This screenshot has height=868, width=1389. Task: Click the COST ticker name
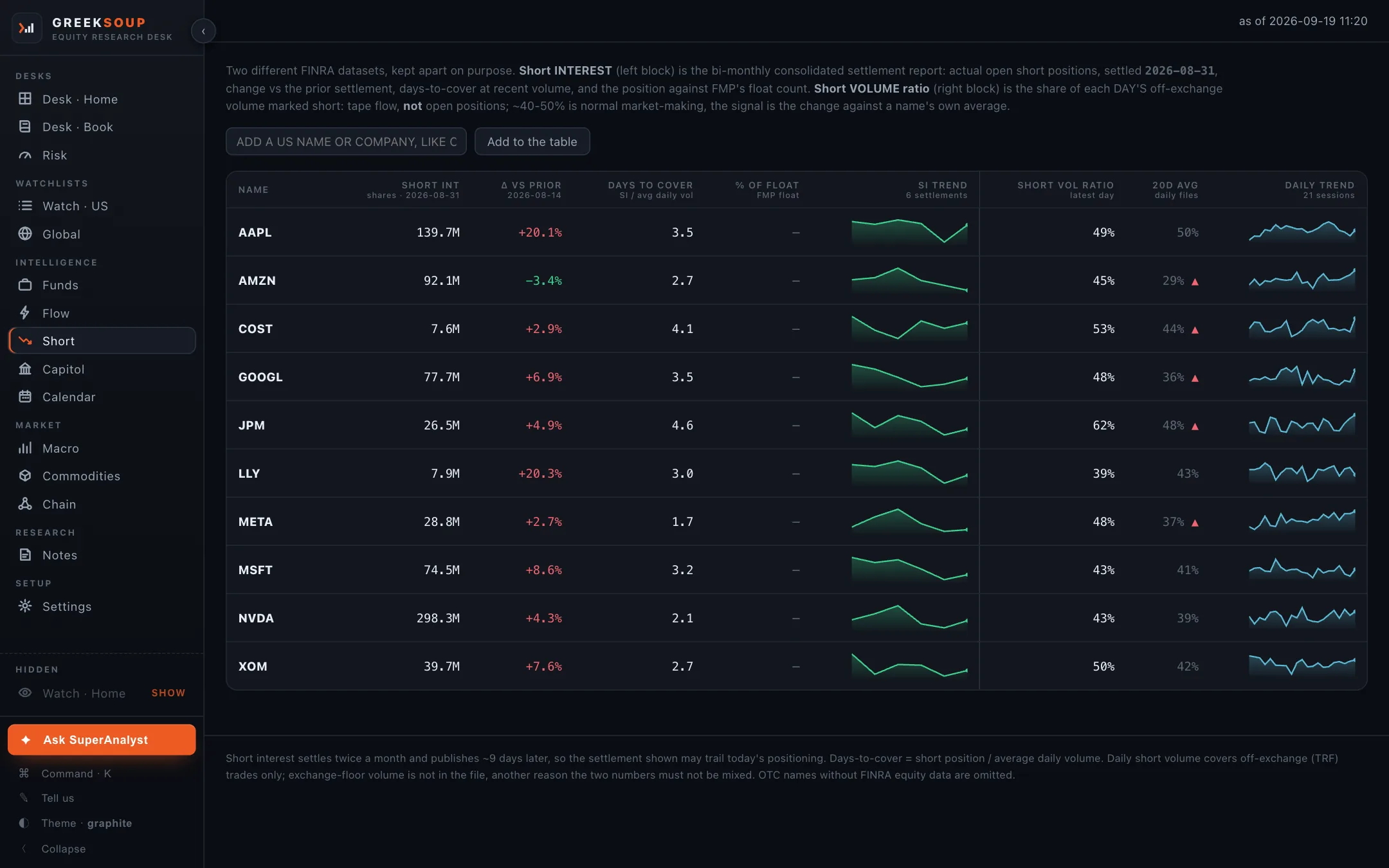click(x=255, y=329)
